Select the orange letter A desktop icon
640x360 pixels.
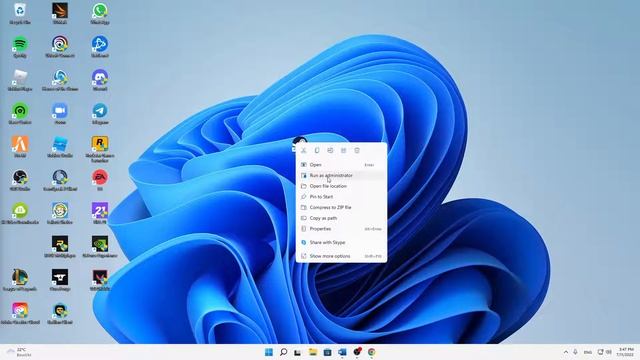20,147
